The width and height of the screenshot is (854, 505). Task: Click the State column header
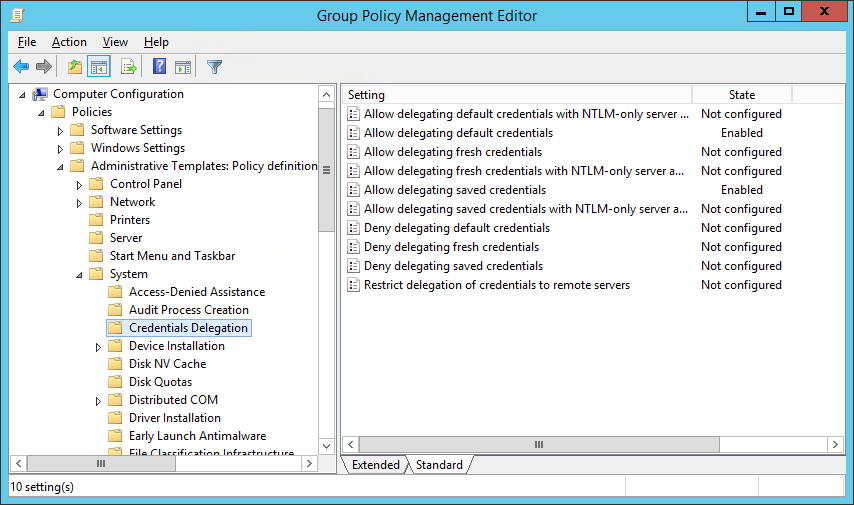click(741, 95)
